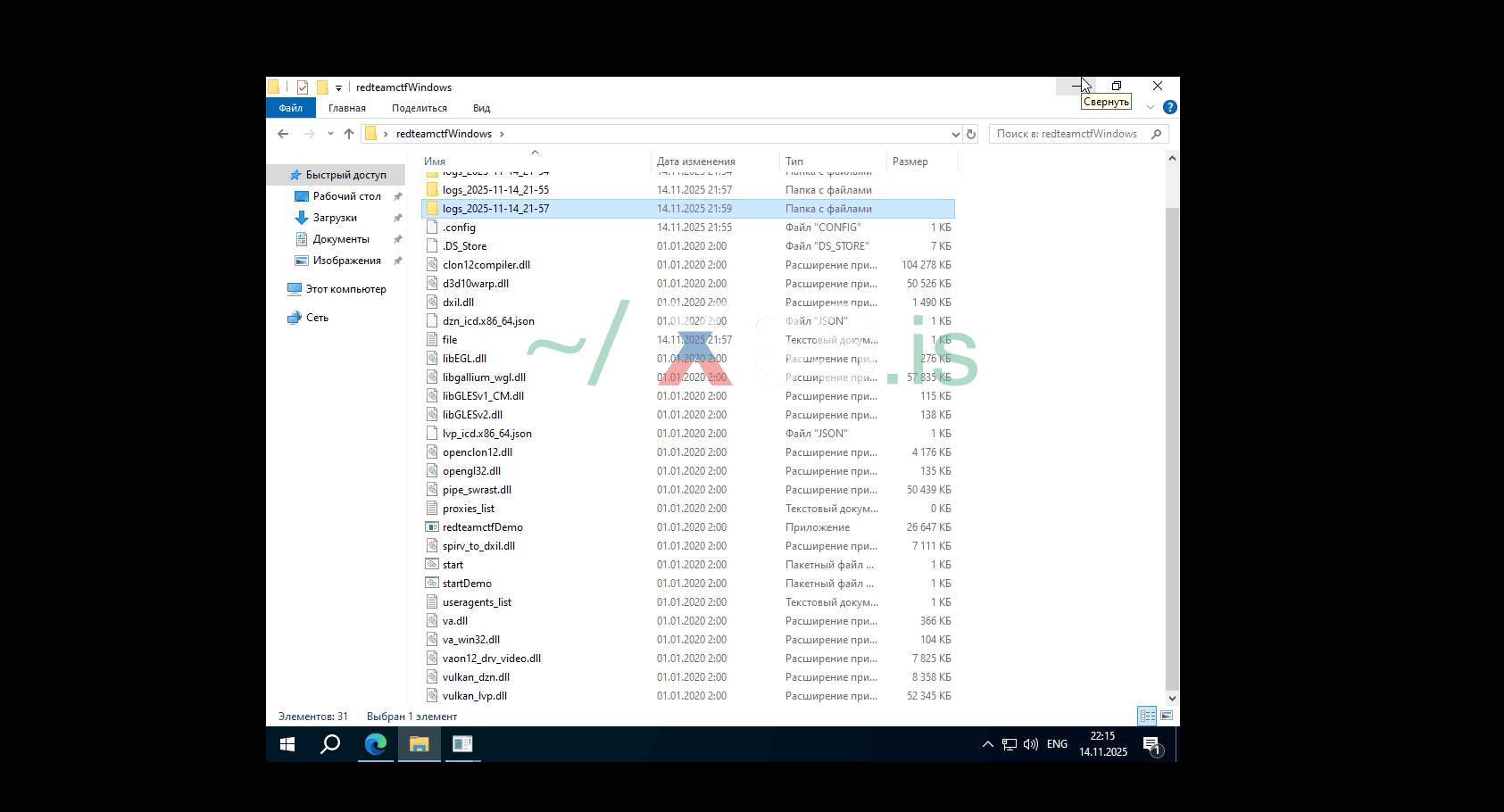Open the taskbar clock and calendar

[1103, 744]
